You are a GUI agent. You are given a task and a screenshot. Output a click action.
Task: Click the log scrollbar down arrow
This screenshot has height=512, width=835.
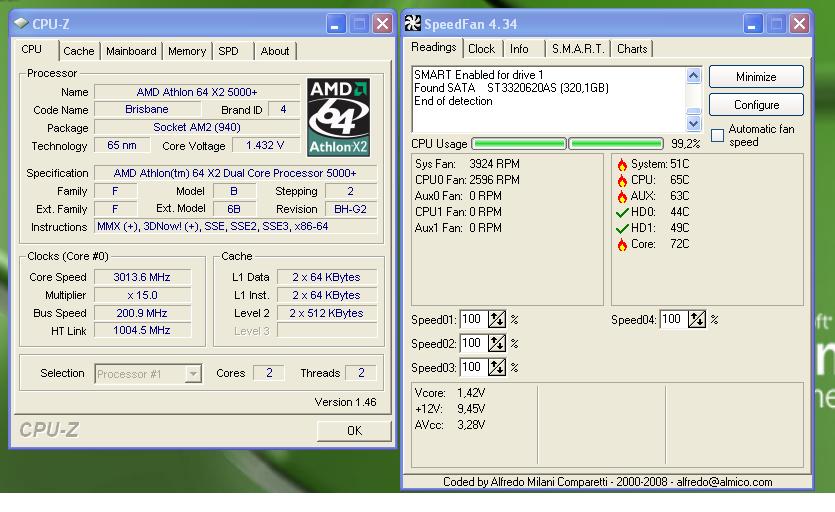click(x=693, y=124)
